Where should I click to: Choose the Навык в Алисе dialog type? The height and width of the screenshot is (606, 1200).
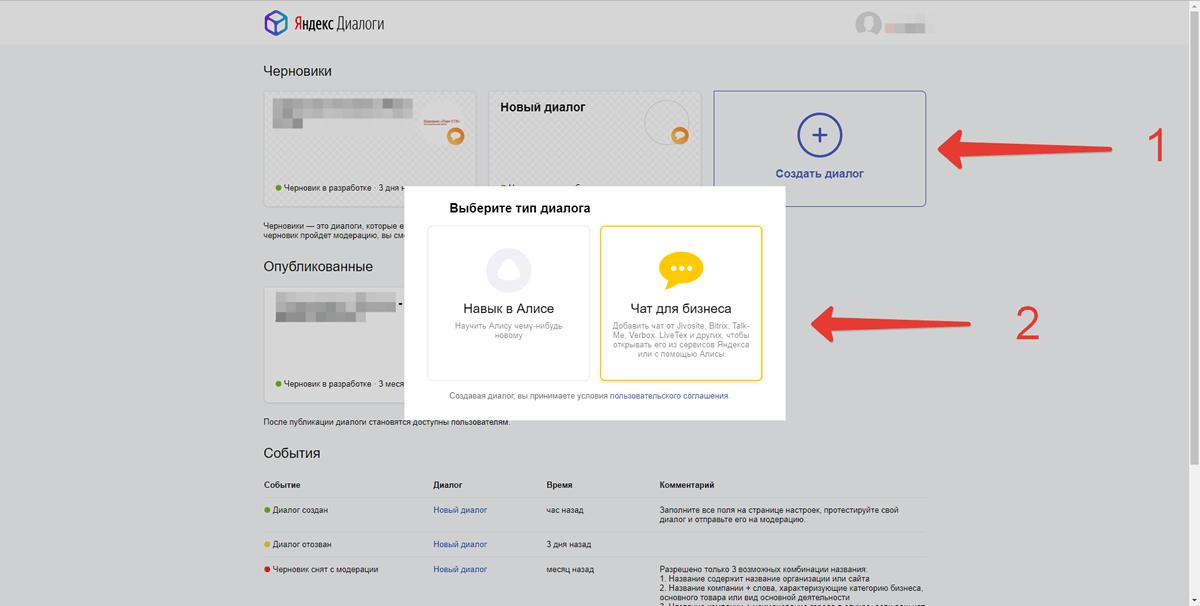[x=508, y=303]
